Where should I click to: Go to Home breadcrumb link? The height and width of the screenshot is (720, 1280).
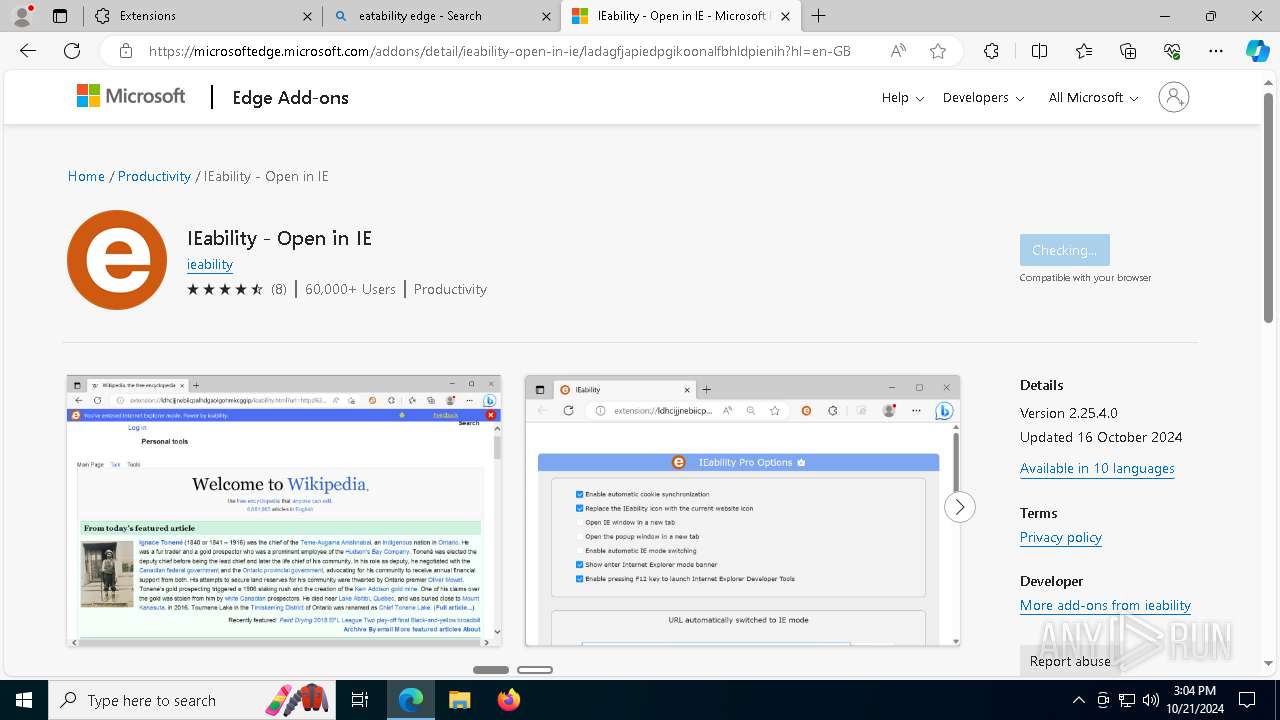tap(86, 176)
